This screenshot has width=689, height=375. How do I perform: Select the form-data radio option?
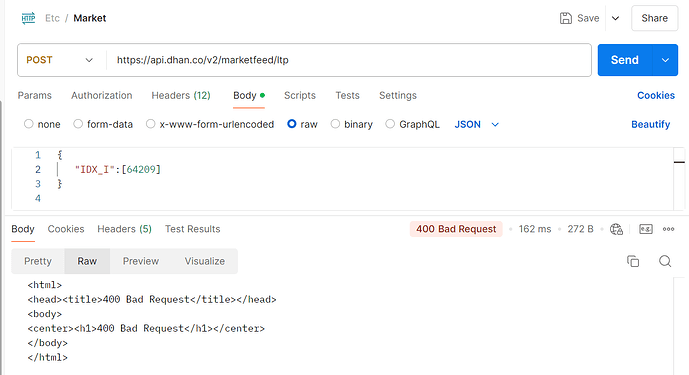(x=78, y=124)
